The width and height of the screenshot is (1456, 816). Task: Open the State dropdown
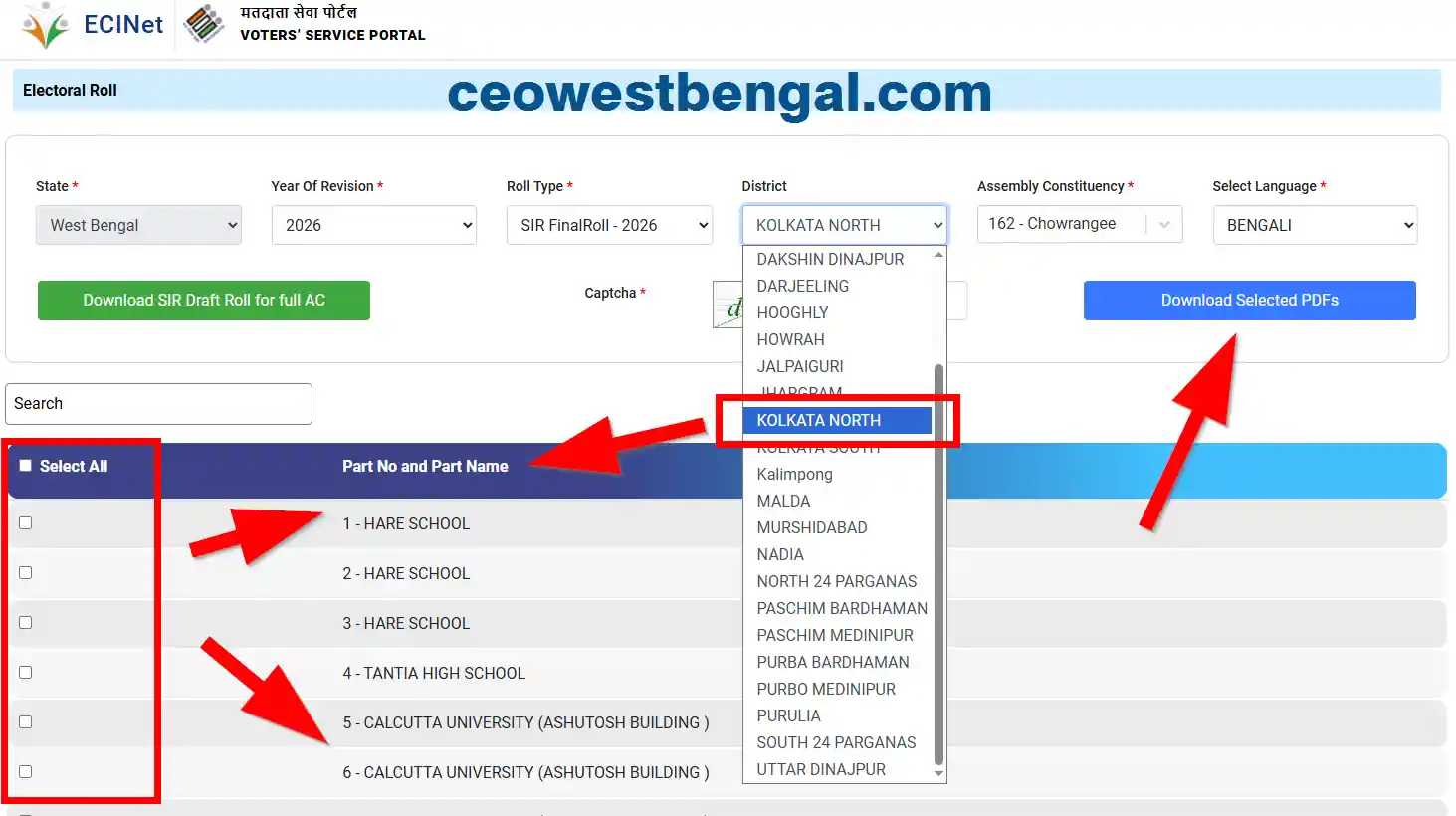click(138, 224)
